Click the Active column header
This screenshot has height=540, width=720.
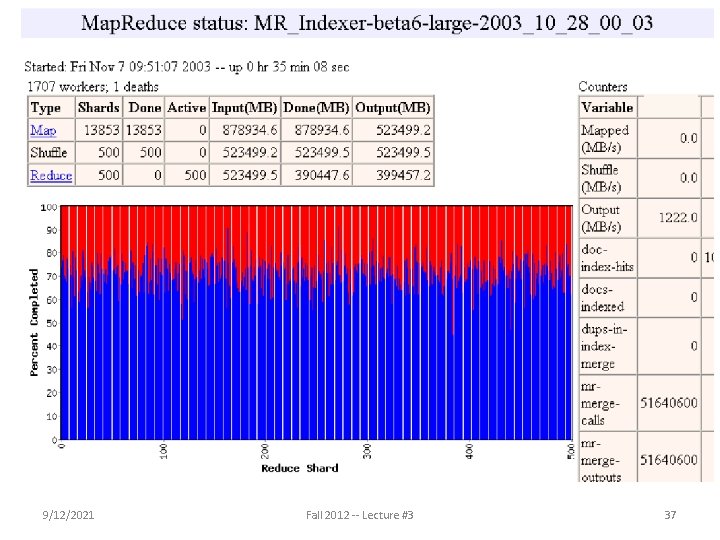click(x=186, y=107)
